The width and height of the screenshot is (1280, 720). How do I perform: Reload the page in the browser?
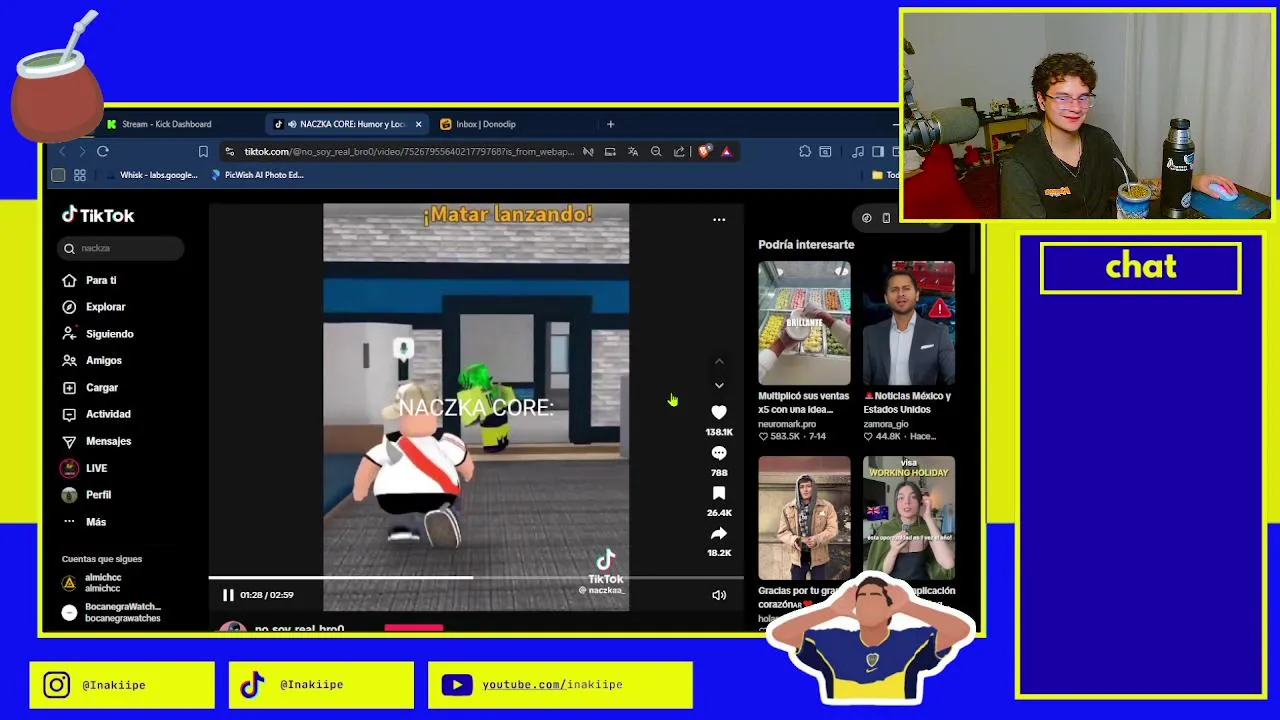(x=103, y=151)
